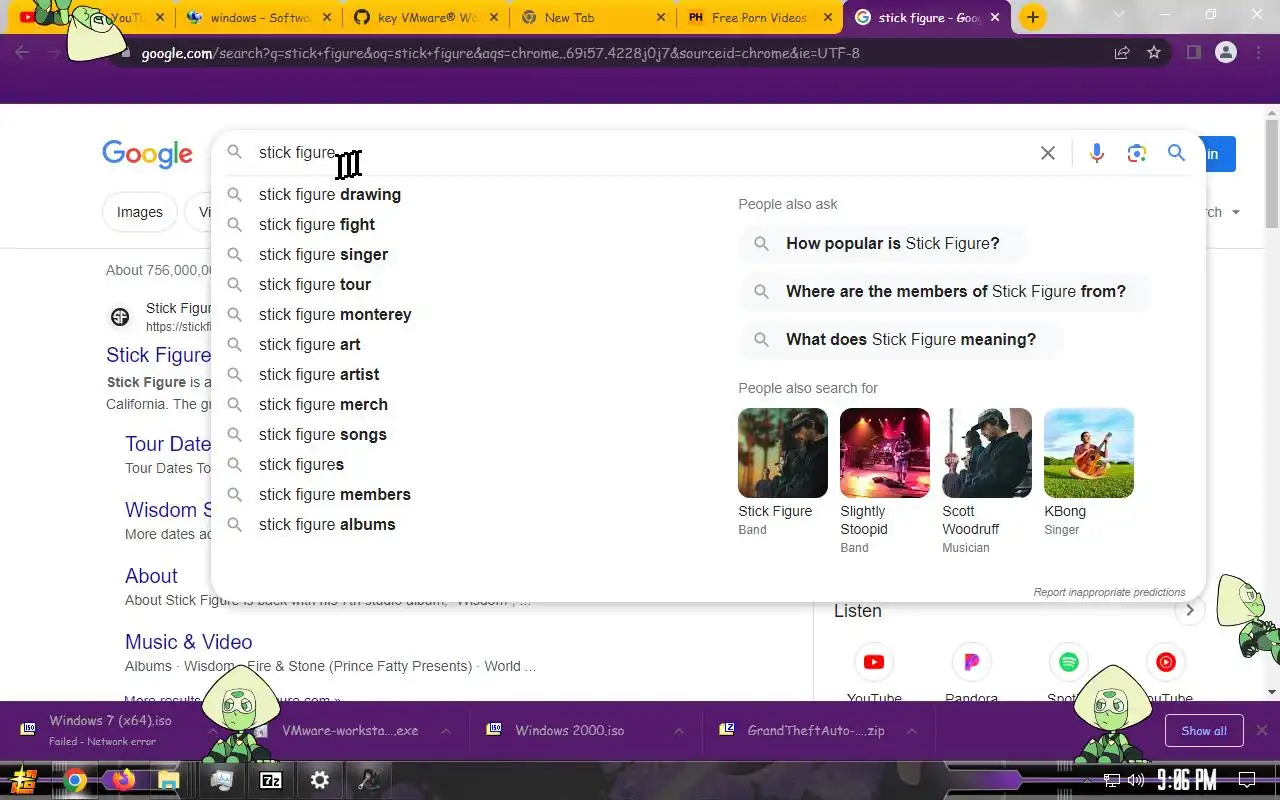
Task: Choose suggestion stick figure singer
Action: [323, 254]
